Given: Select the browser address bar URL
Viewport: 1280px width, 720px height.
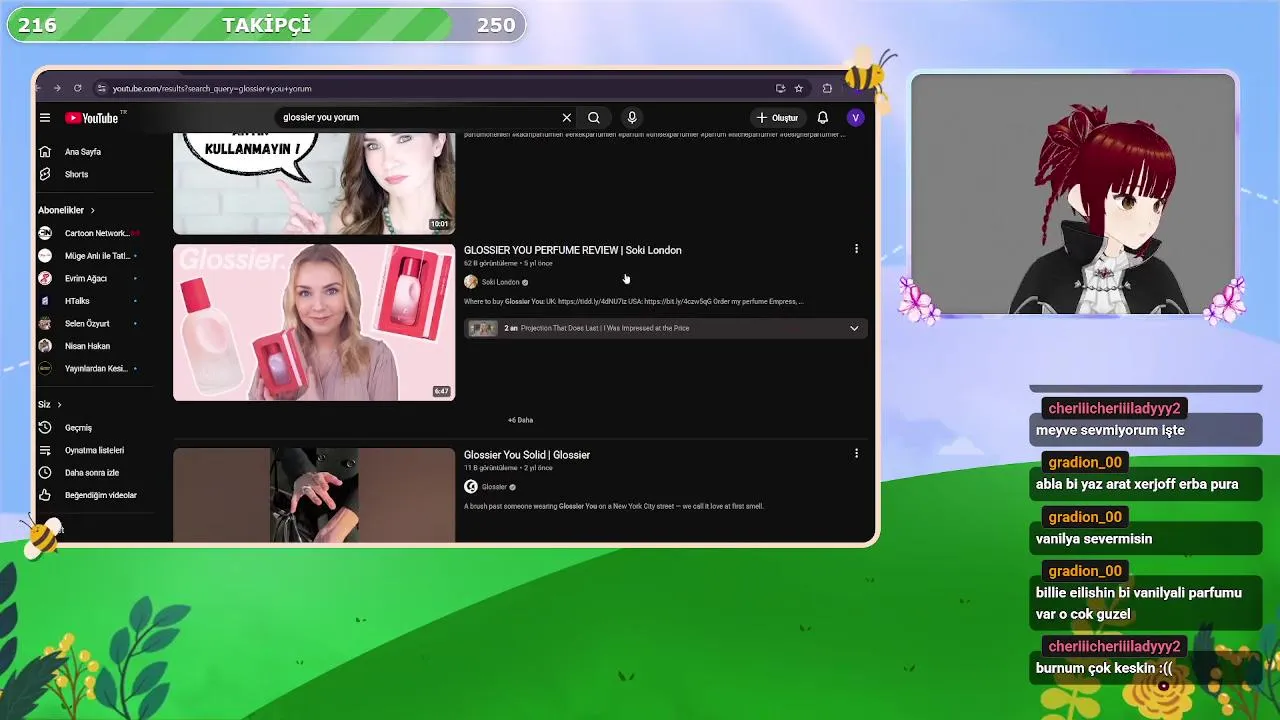Looking at the screenshot, I should 212,89.
